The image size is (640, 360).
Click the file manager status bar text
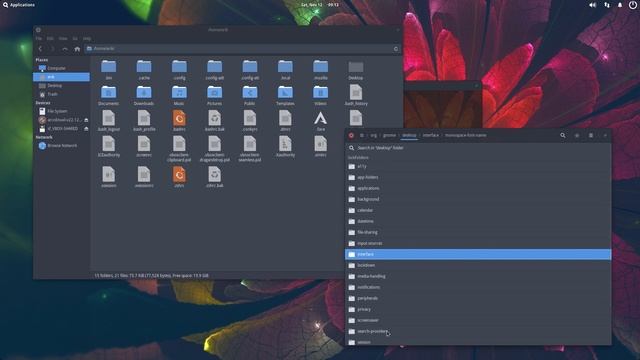click(151, 276)
